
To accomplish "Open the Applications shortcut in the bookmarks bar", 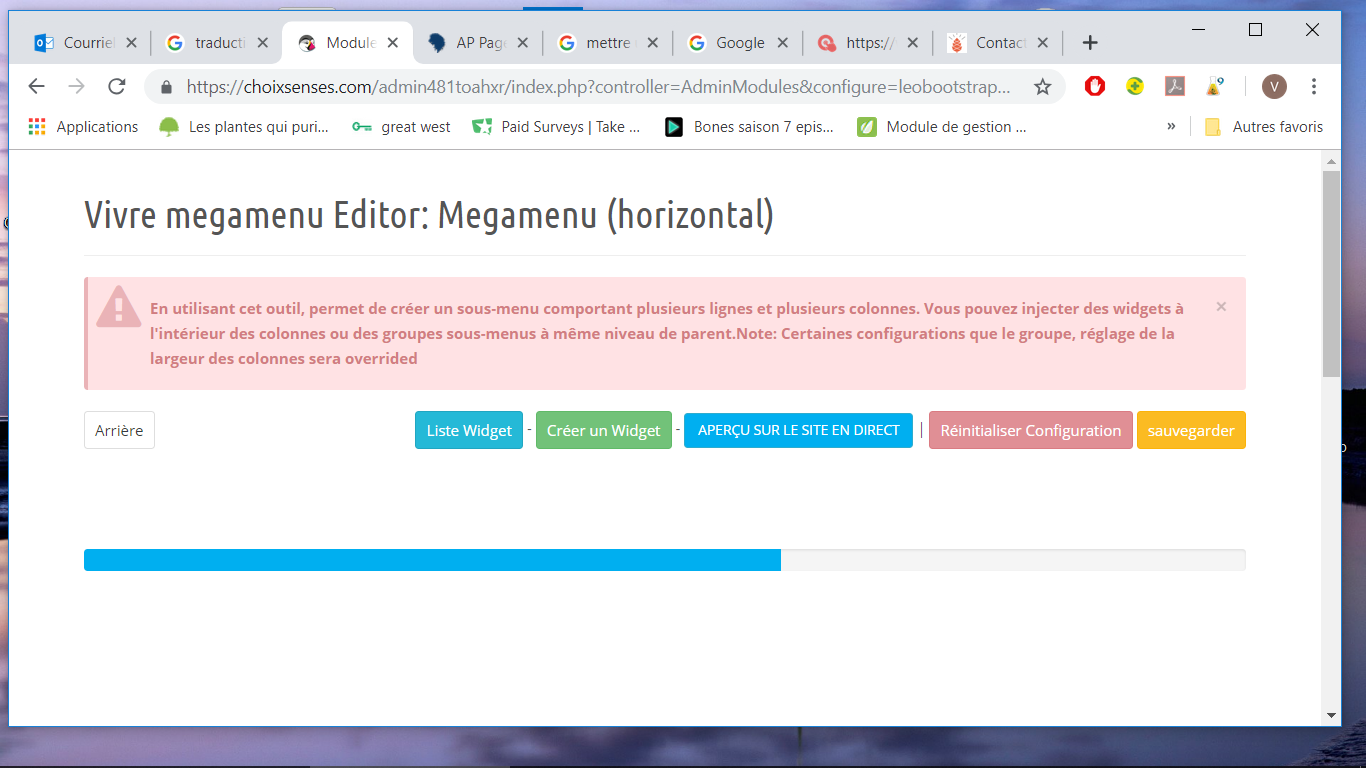I will click(x=84, y=127).
